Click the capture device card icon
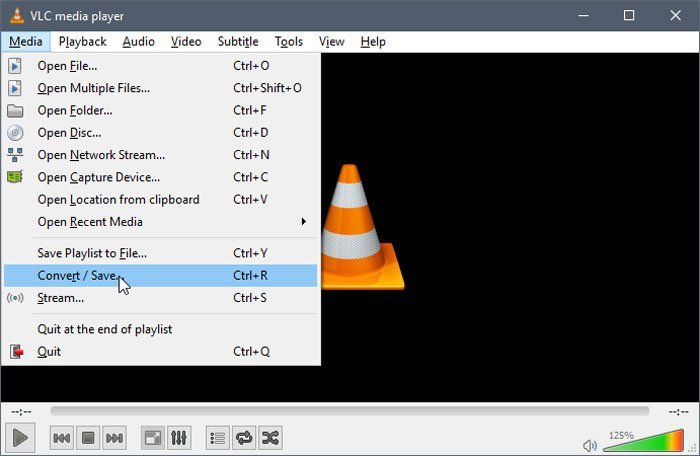The image size is (700, 456). 15,177
